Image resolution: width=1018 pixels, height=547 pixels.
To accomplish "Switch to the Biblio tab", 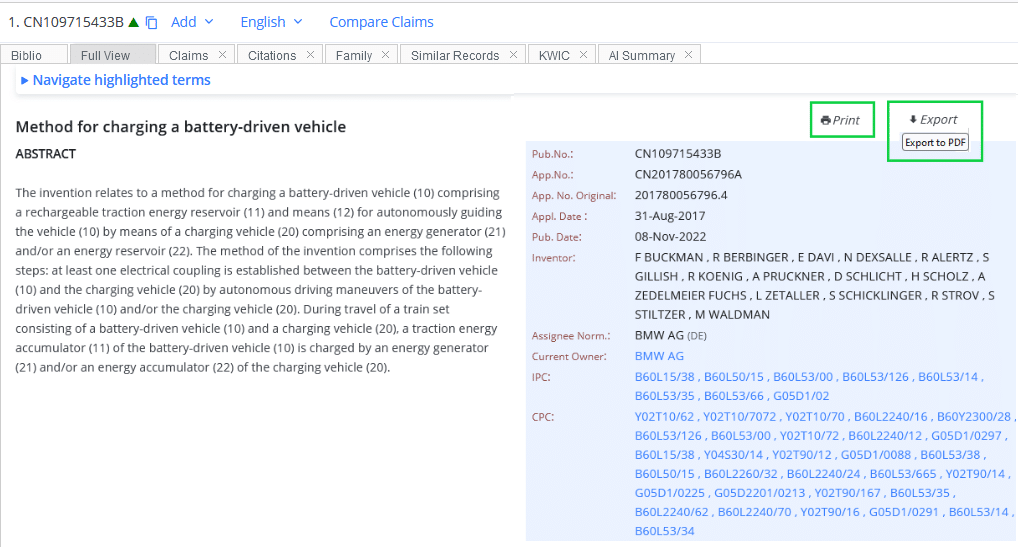I will pyautogui.click(x=33, y=55).
